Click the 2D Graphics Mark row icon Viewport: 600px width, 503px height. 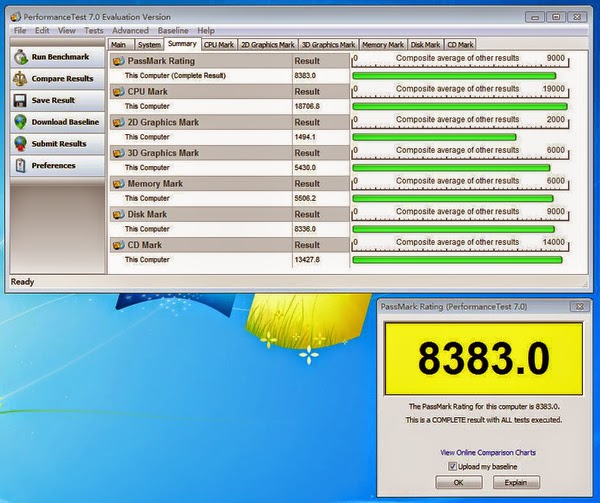tap(119, 122)
